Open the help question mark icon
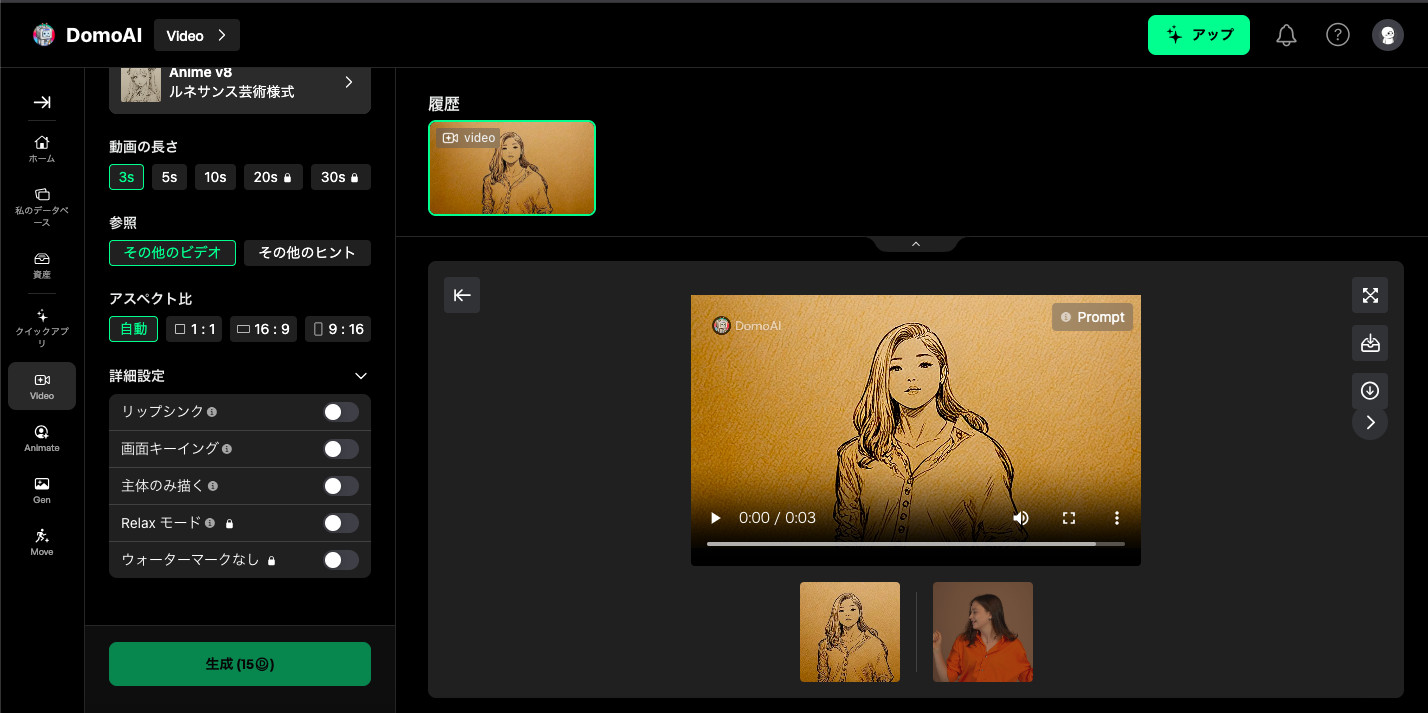The image size is (1428, 713). pyautogui.click(x=1337, y=35)
